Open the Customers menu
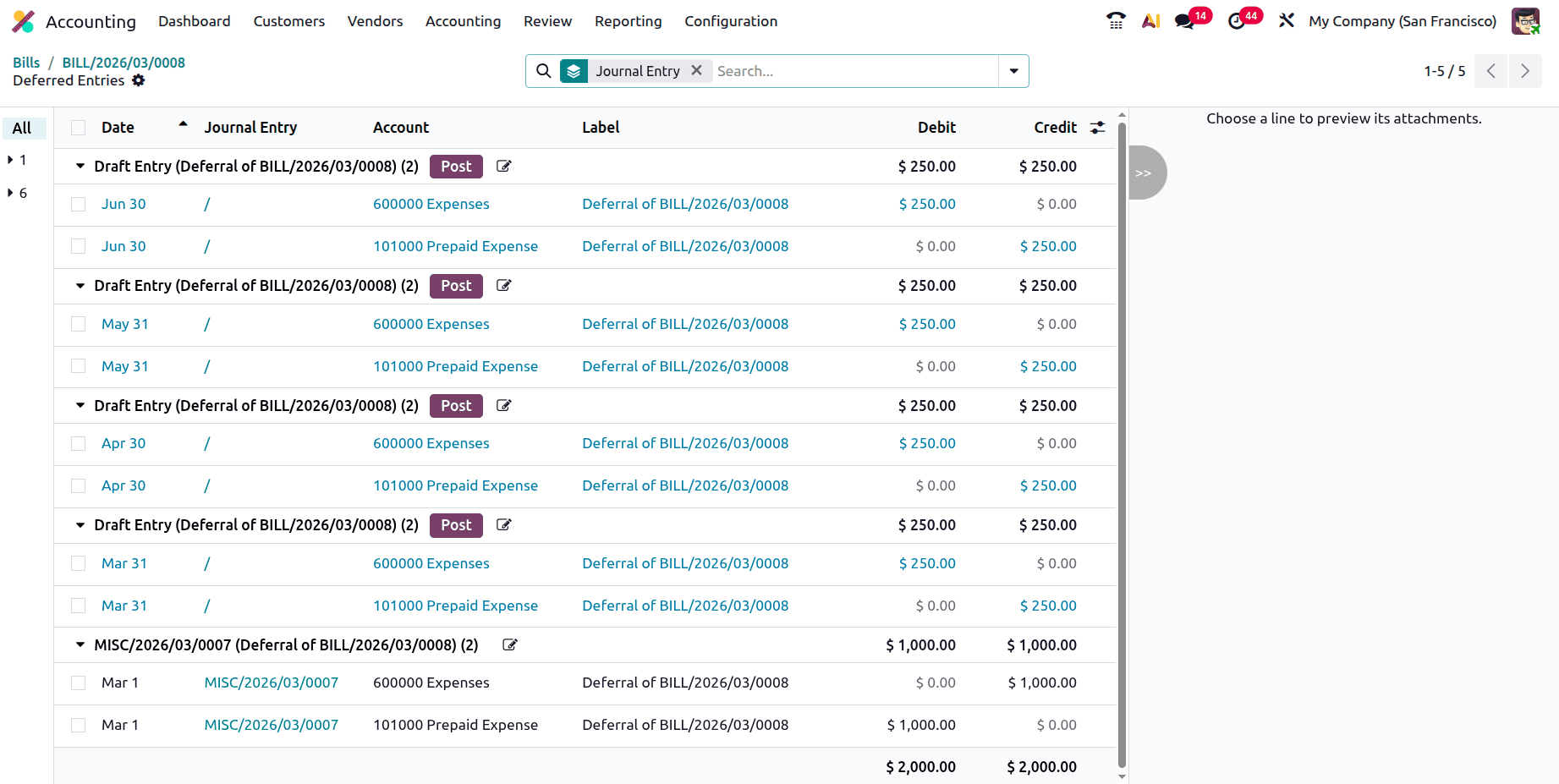The height and width of the screenshot is (784, 1559). point(289,21)
